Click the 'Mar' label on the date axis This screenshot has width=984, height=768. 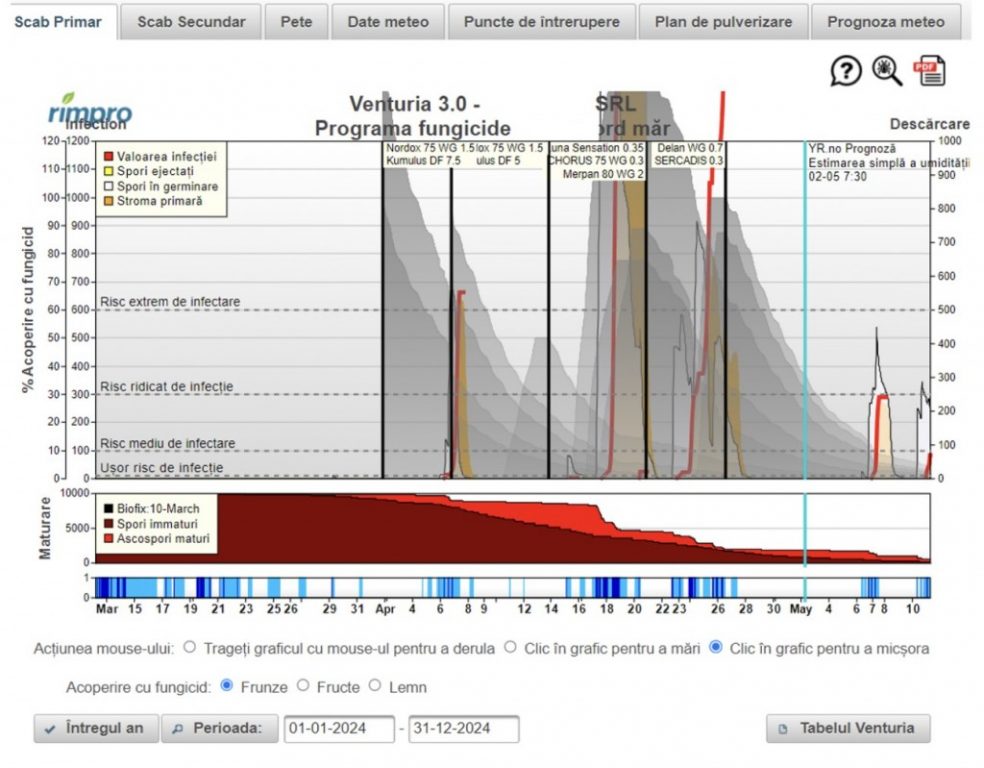[107, 609]
